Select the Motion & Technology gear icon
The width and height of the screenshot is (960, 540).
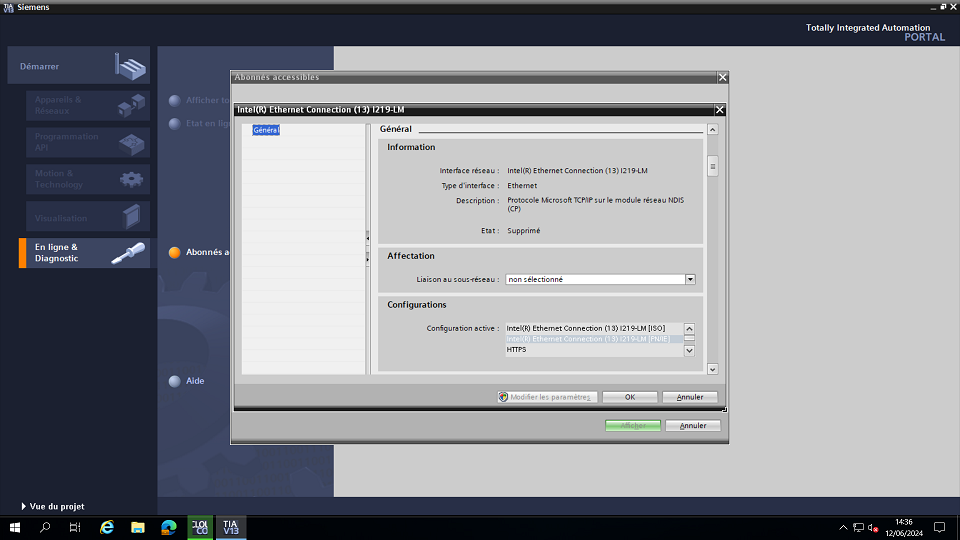click(x=131, y=180)
